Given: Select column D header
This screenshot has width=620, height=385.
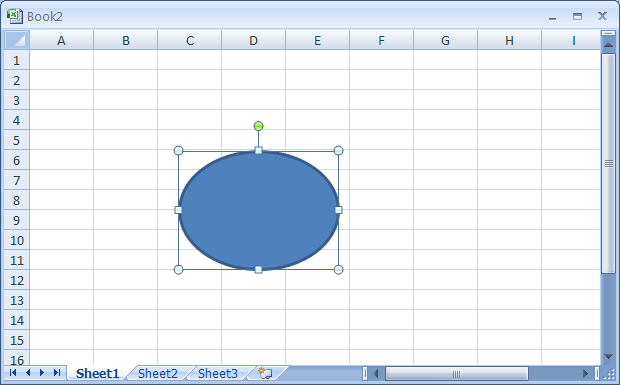Looking at the screenshot, I should pos(253,40).
